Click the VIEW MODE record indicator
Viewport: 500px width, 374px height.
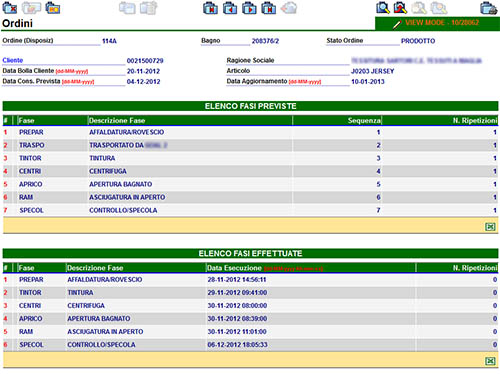click(x=442, y=23)
